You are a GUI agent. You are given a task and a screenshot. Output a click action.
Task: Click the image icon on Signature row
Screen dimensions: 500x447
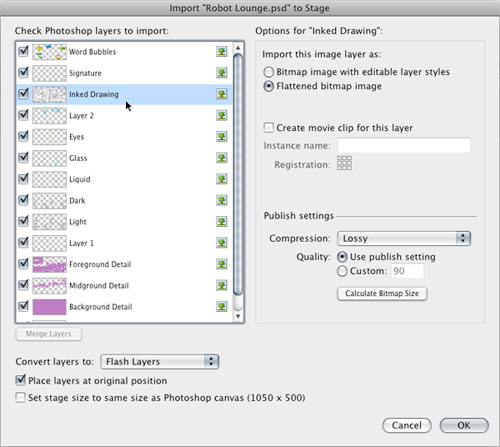pyautogui.click(x=222, y=73)
